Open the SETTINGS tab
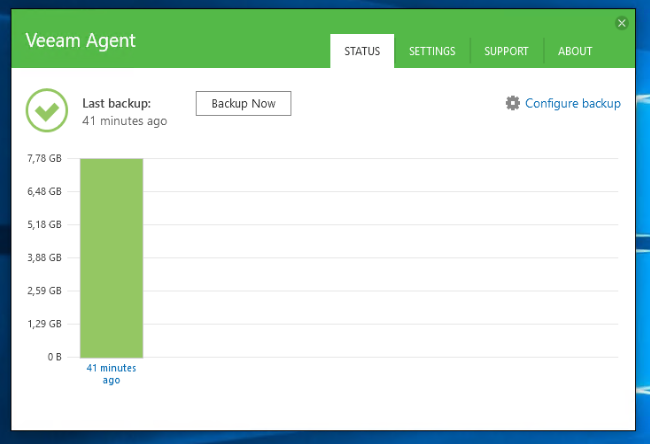Viewport: 650px width, 444px height. click(x=432, y=51)
